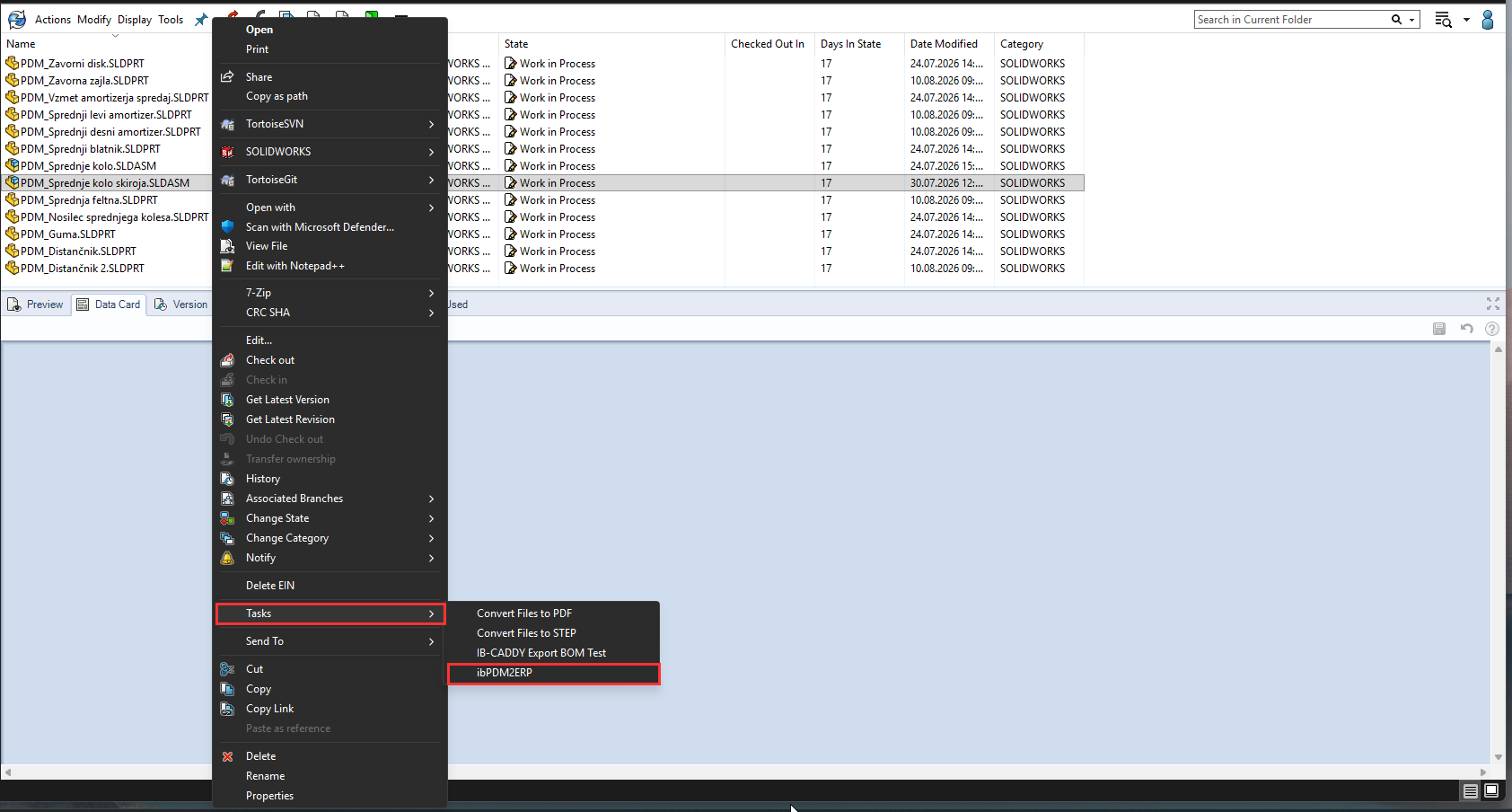
Task: Click the SOLIDWORKS logo icon in menu
Action: tap(228, 152)
